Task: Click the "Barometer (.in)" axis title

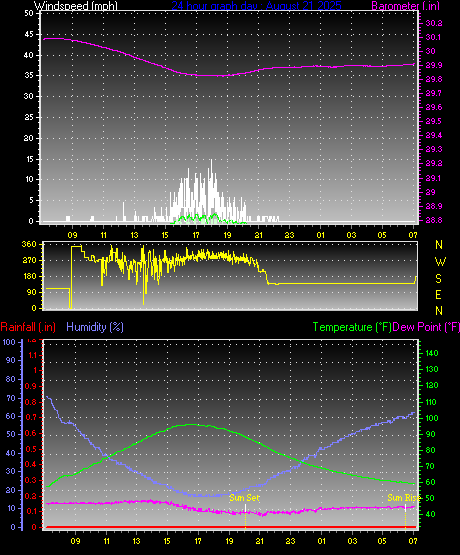Action: pyautogui.click(x=406, y=6)
